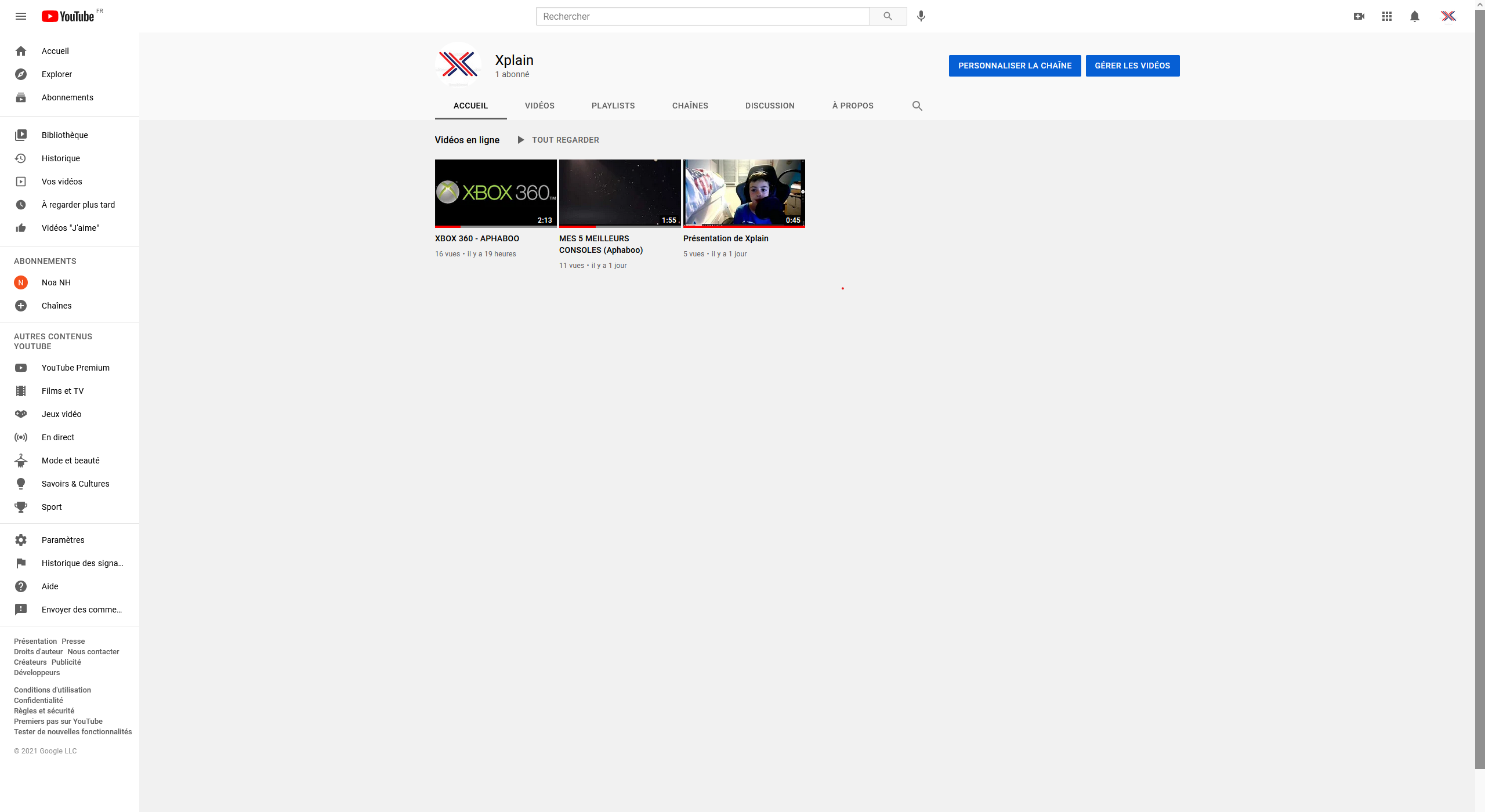Click the À regarder plus tard icon
The width and height of the screenshot is (1485, 812).
point(21,205)
